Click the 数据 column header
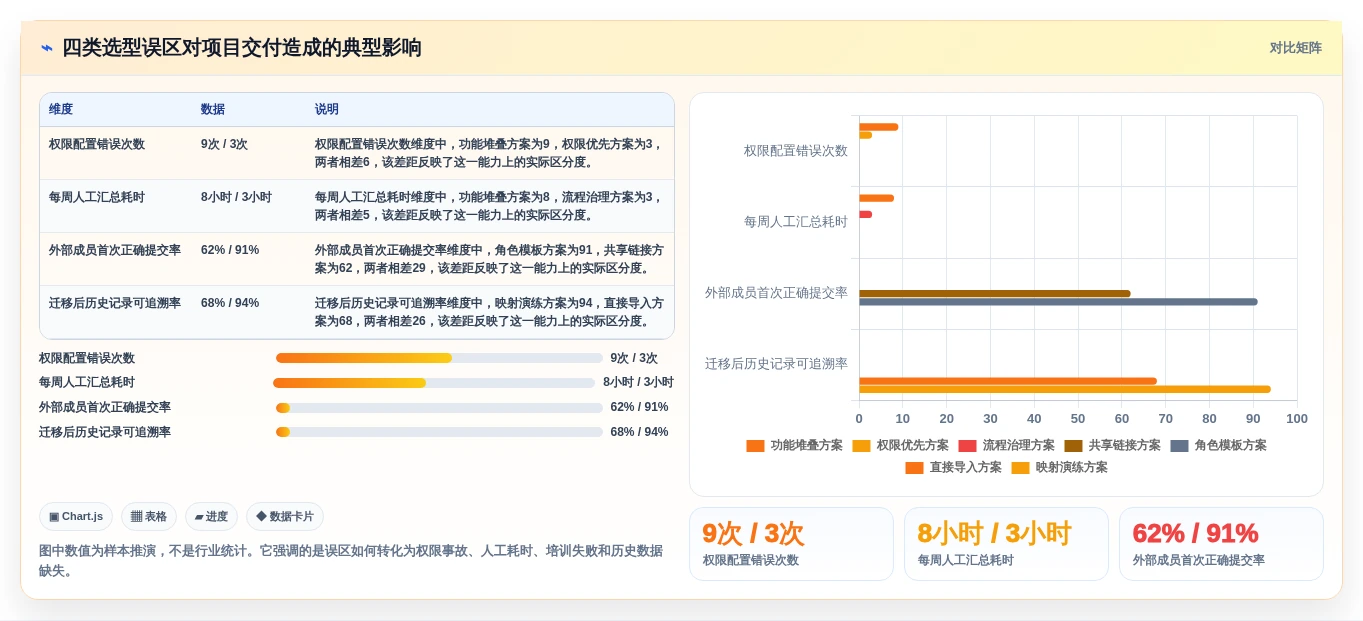Image resolution: width=1363 pixels, height=621 pixels. coord(213,110)
